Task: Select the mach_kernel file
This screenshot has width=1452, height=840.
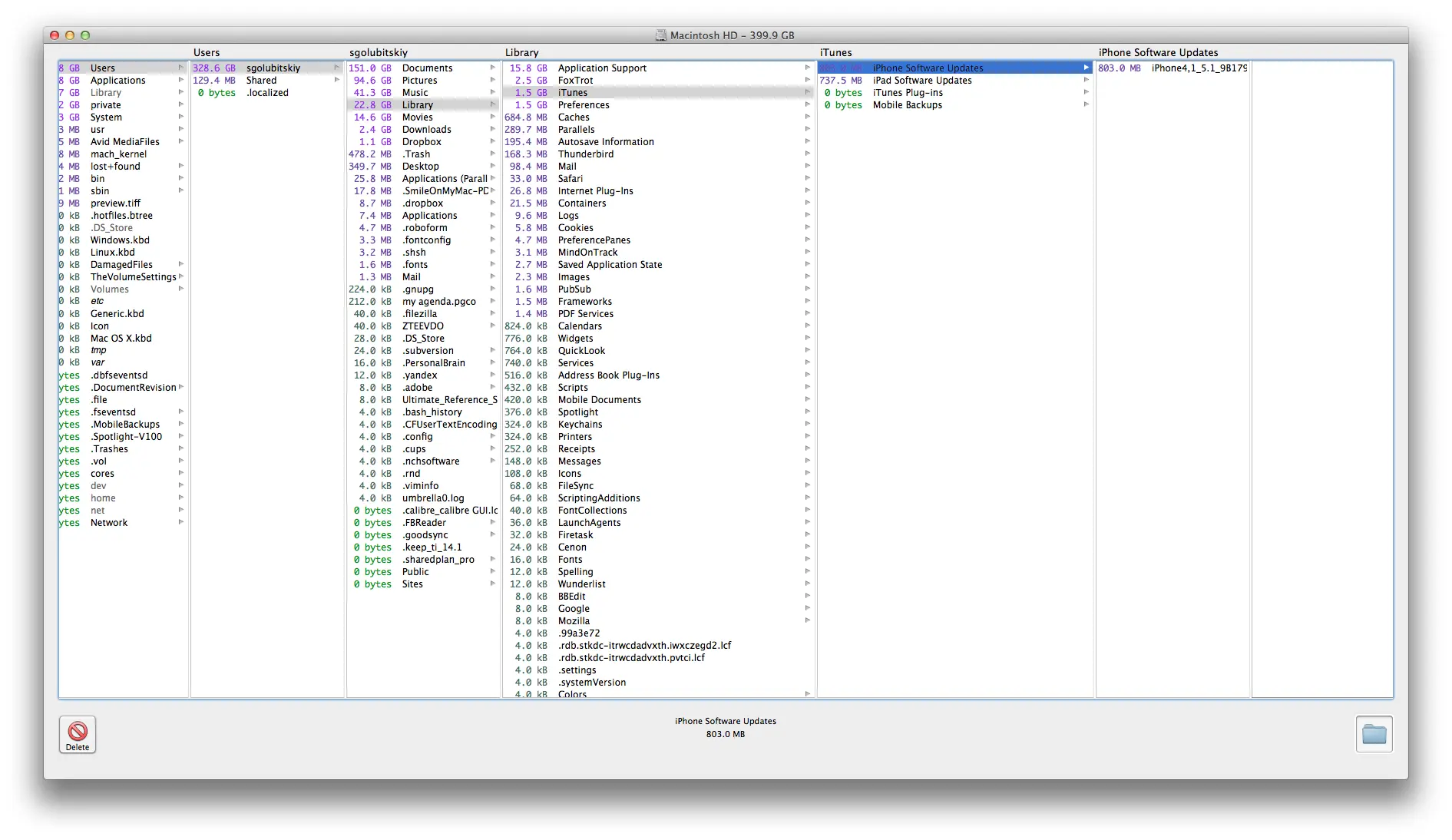Action: [123, 154]
